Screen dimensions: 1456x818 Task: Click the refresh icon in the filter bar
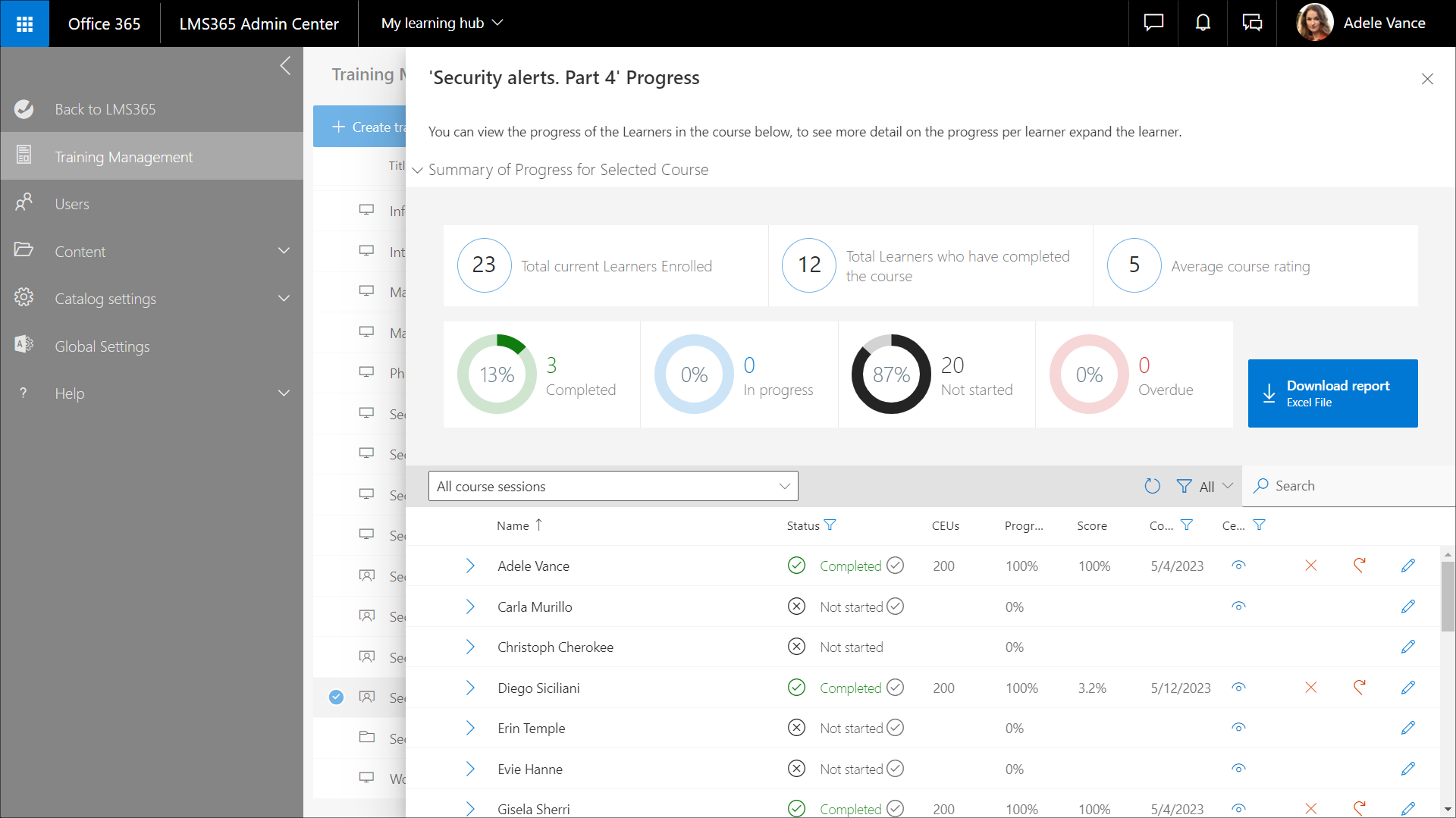(x=1152, y=486)
